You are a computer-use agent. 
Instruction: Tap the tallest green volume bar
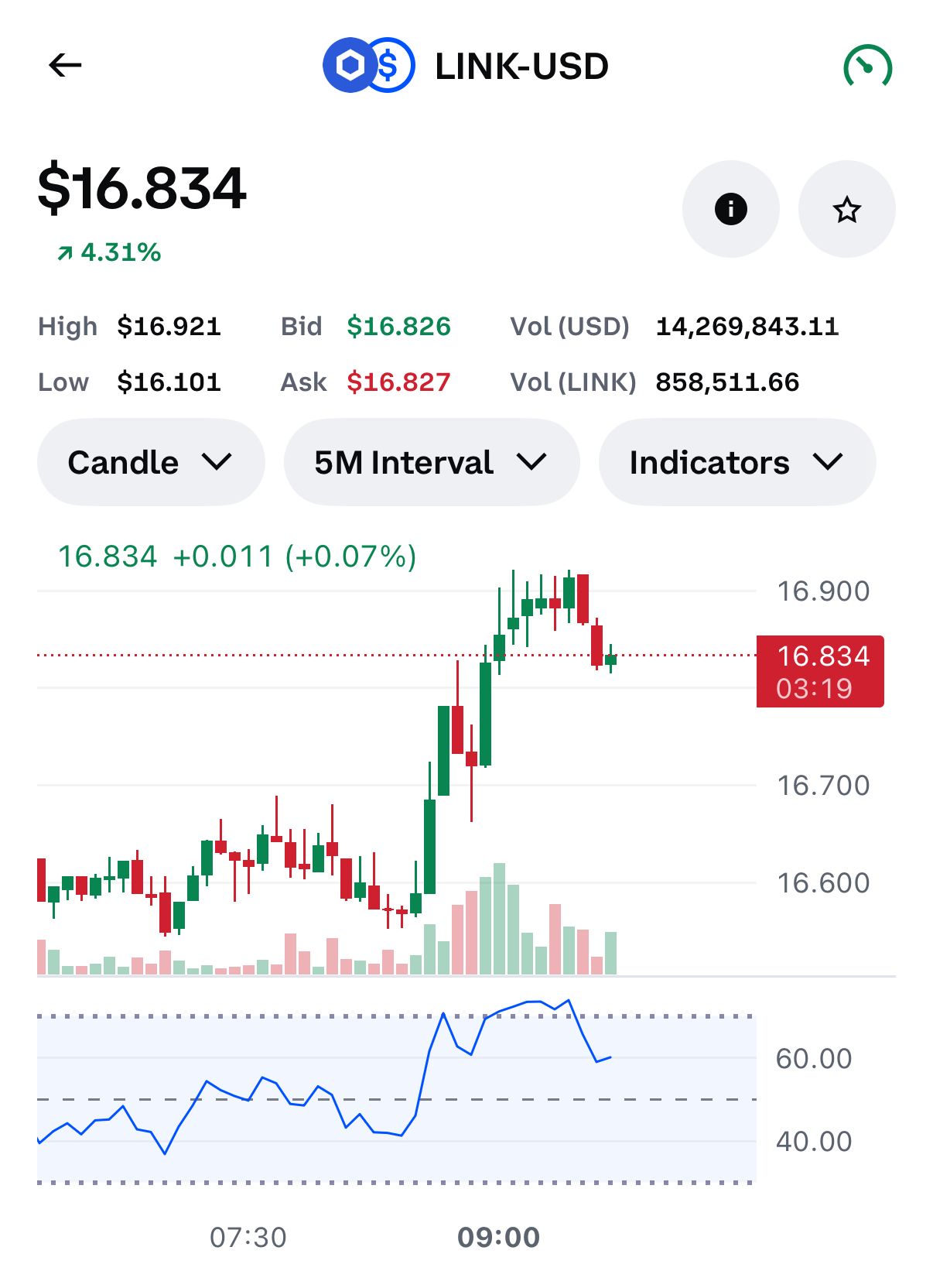pyautogui.click(x=499, y=919)
